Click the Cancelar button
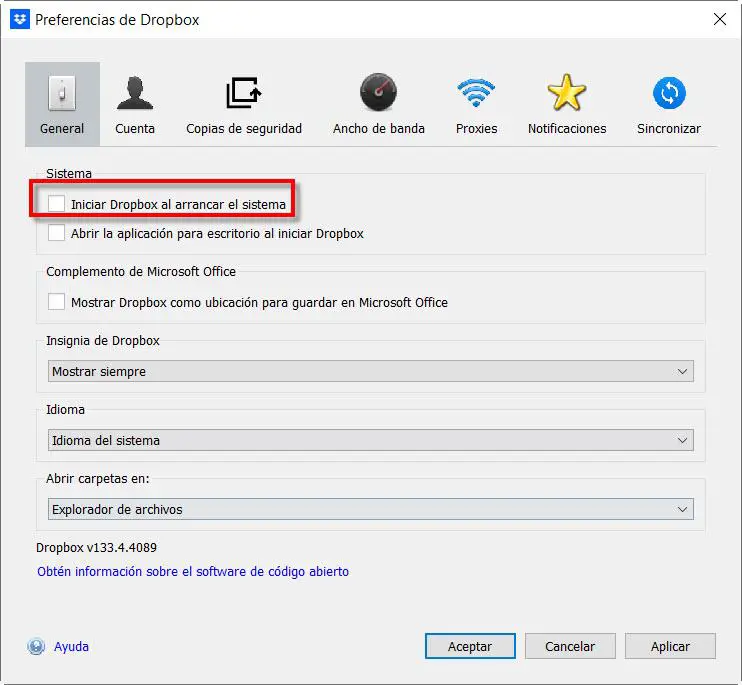This screenshot has width=742, height=685. pos(569,646)
